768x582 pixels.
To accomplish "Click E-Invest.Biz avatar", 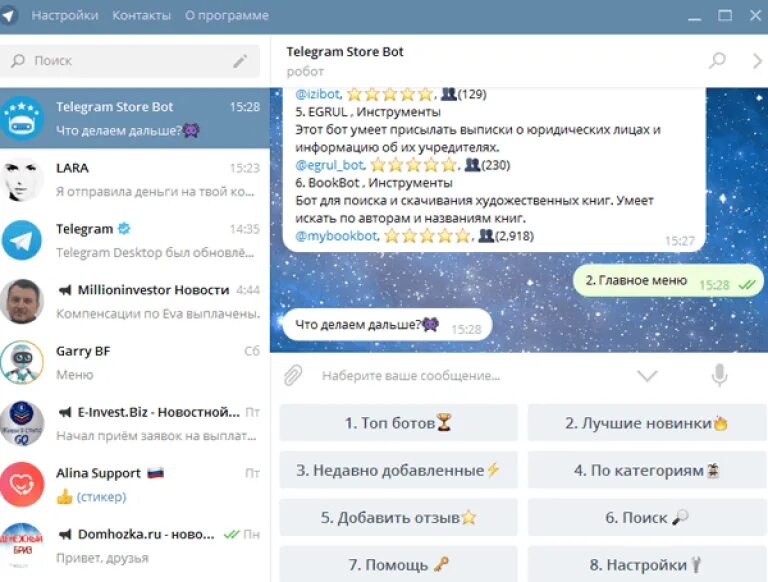I will tap(22, 424).
